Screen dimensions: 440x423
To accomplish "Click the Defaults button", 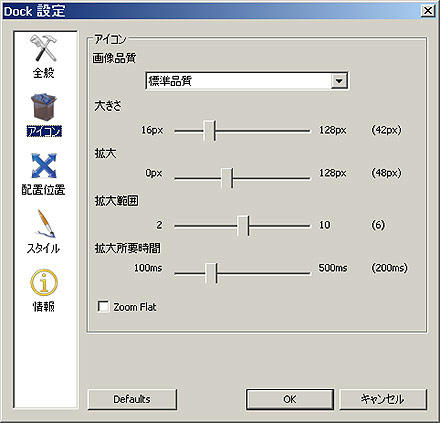I will [x=132, y=399].
